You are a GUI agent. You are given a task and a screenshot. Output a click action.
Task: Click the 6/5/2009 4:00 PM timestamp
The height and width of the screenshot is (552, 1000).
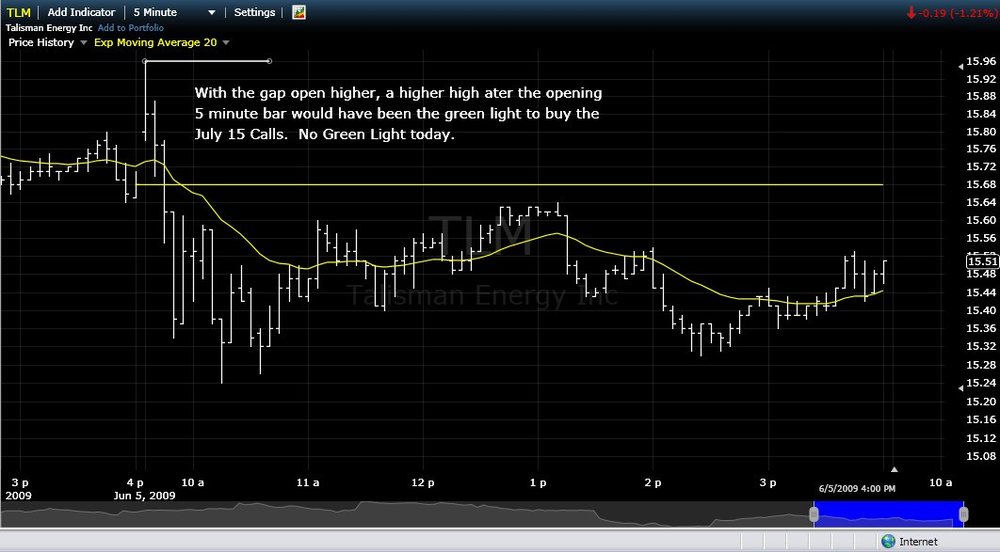click(857, 488)
